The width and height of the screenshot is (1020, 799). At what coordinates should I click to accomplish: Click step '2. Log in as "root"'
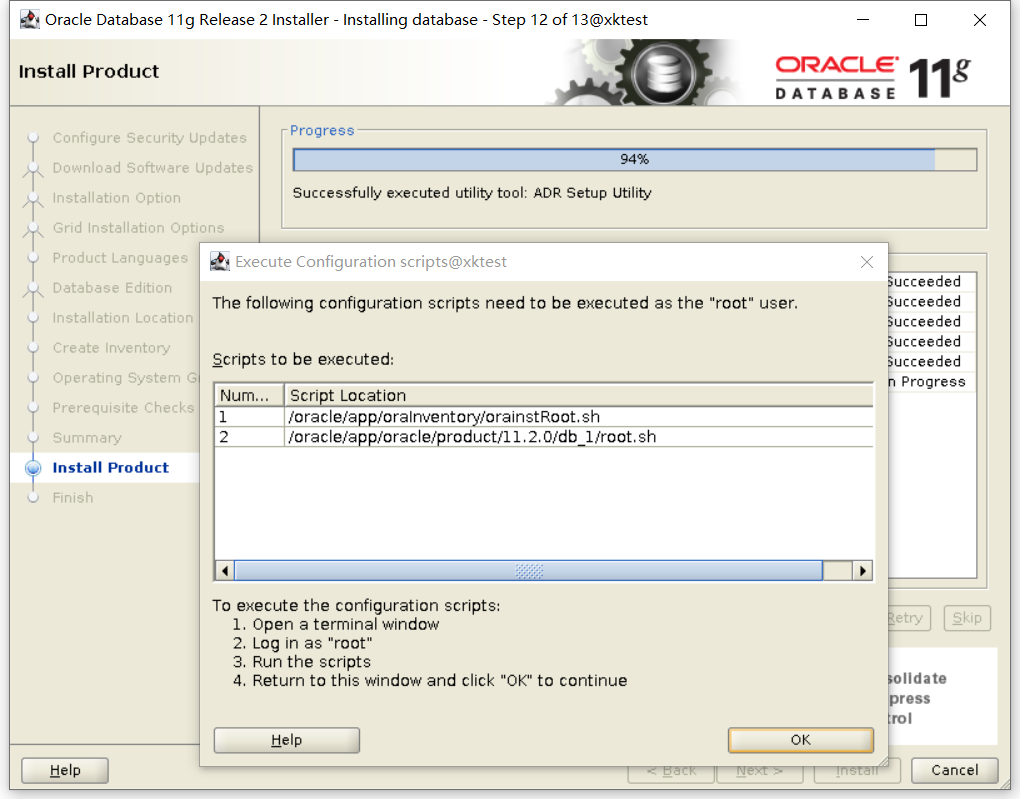point(302,643)
